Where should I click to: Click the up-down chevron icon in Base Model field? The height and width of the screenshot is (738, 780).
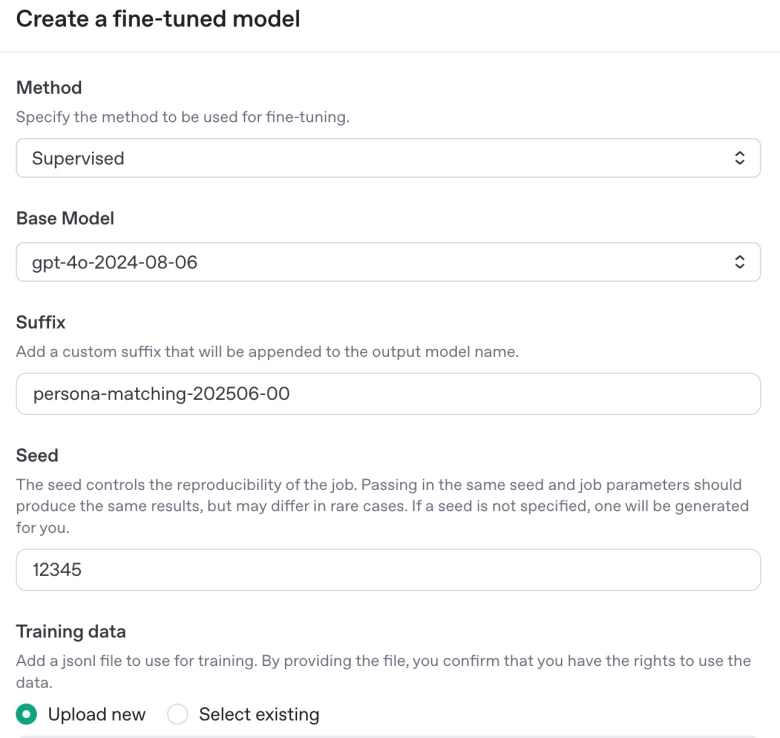(x=739, y=262)
